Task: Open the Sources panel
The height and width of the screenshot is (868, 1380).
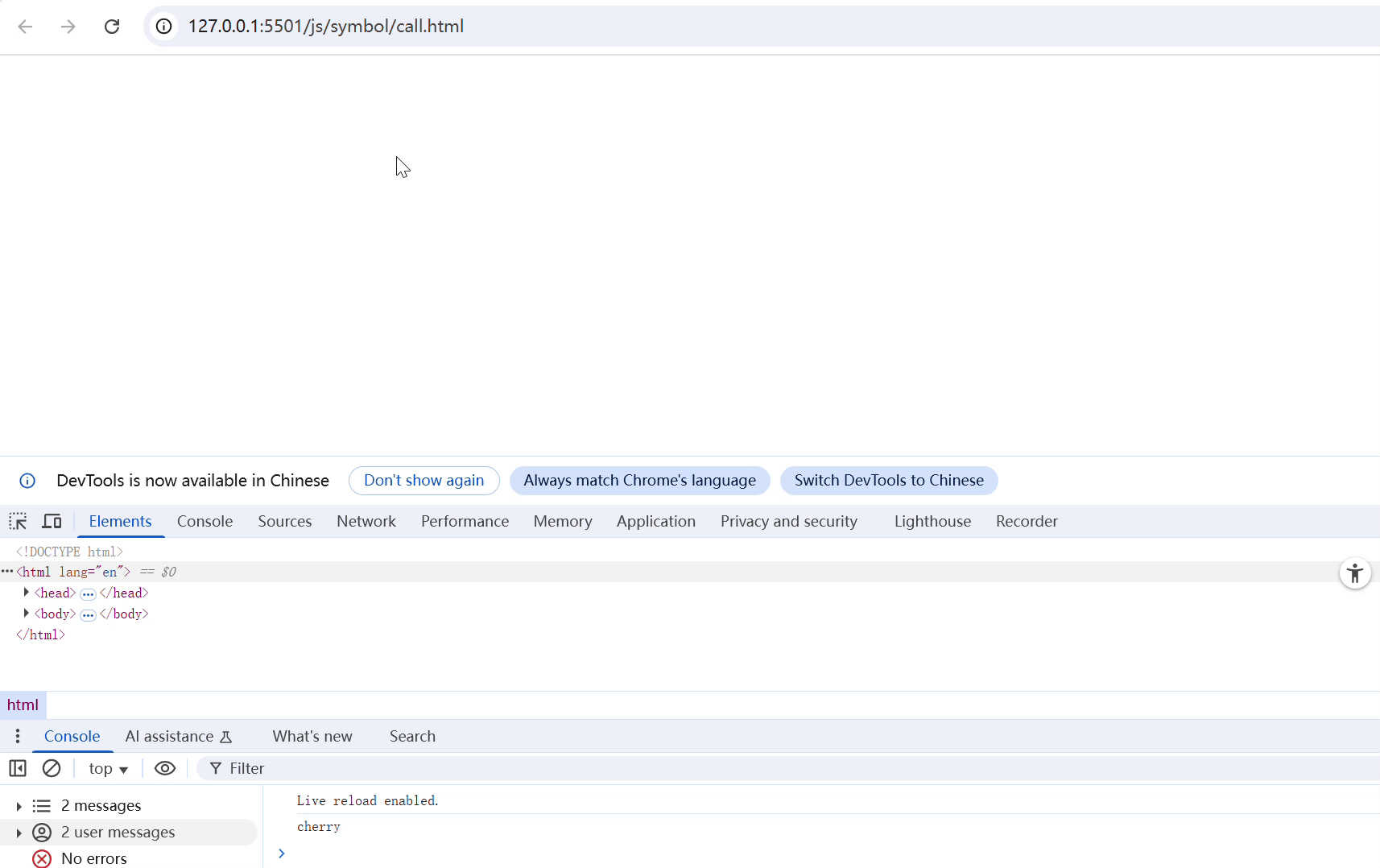Action: 285,522
